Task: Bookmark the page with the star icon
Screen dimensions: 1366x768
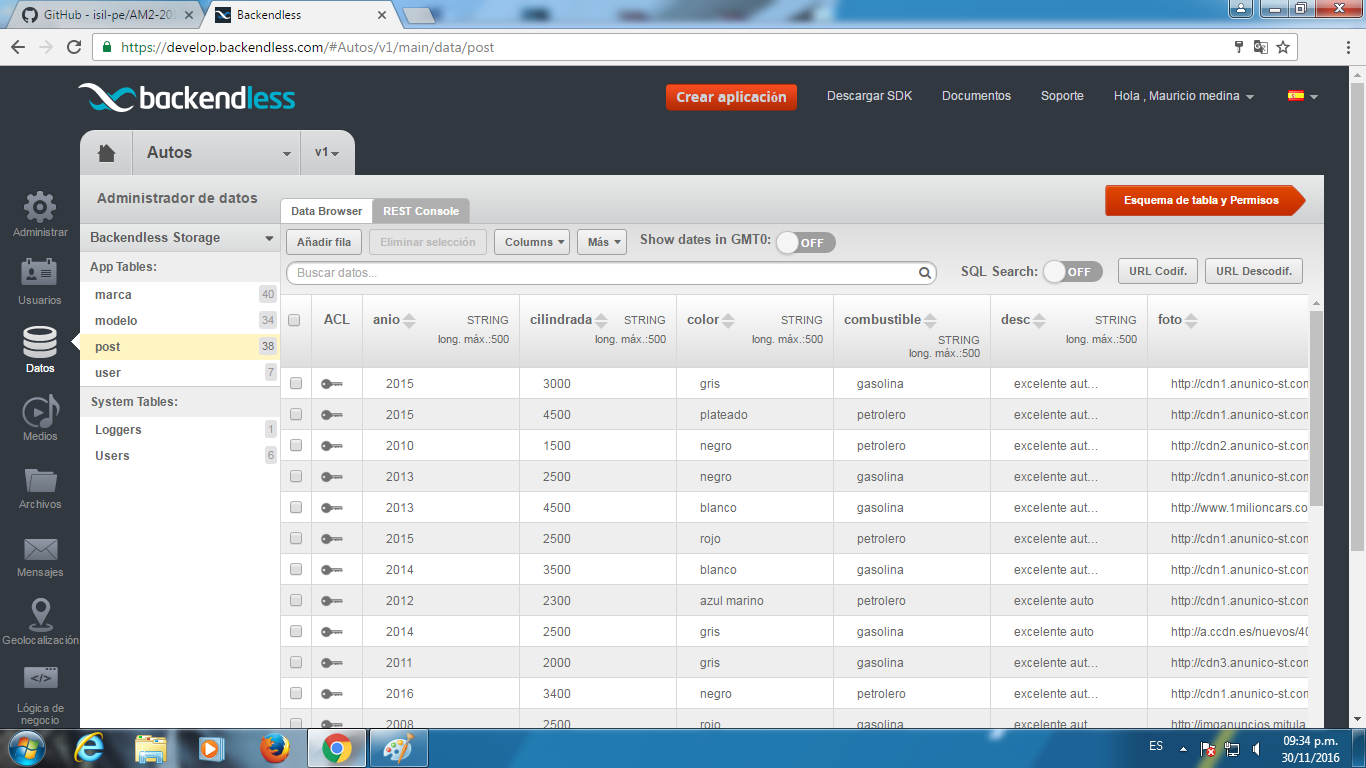Action: [1283, 47]
